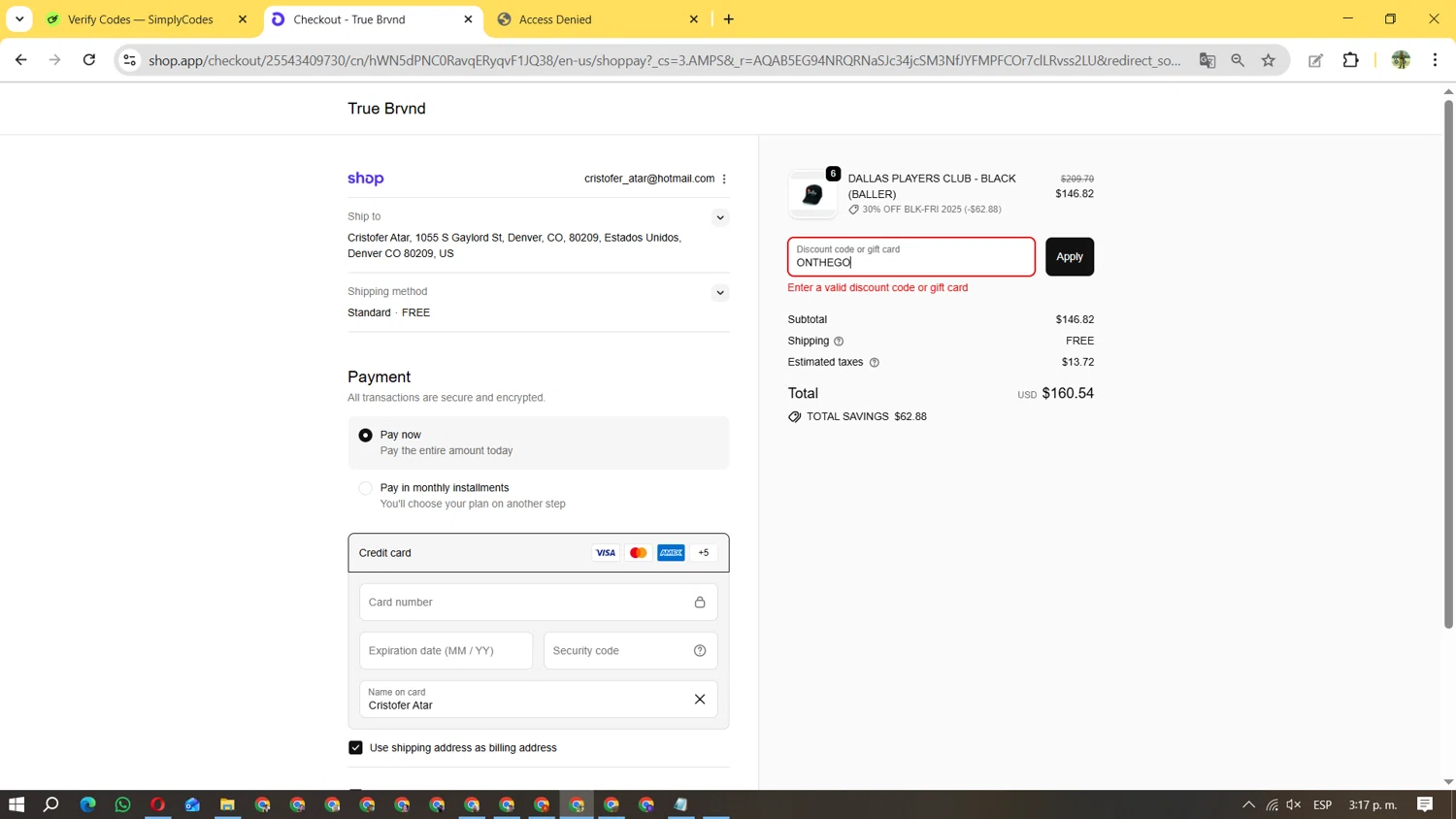
Task: Clear the Name on card field
Action: click(x=700, y=699)
